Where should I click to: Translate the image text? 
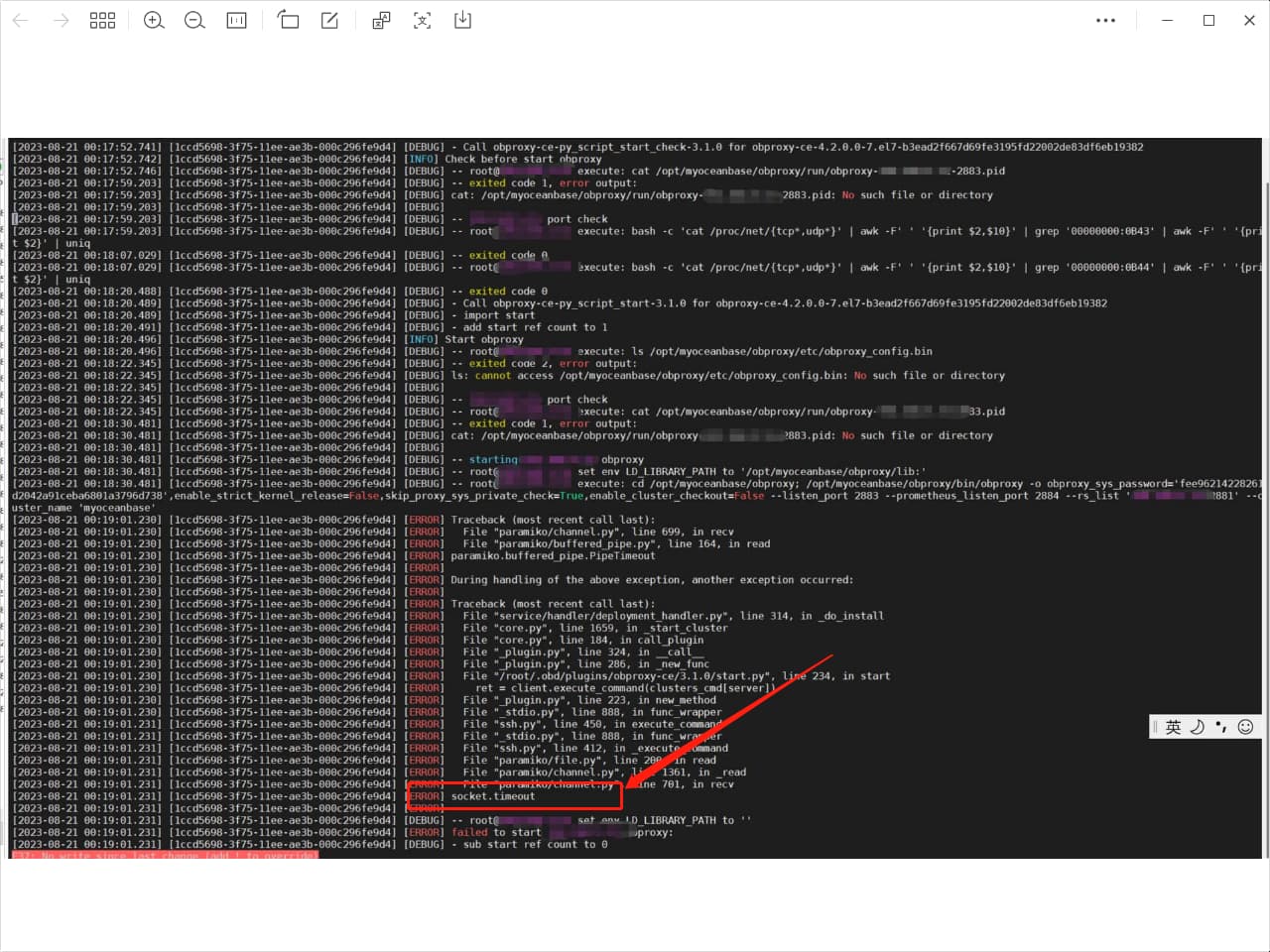381,20
